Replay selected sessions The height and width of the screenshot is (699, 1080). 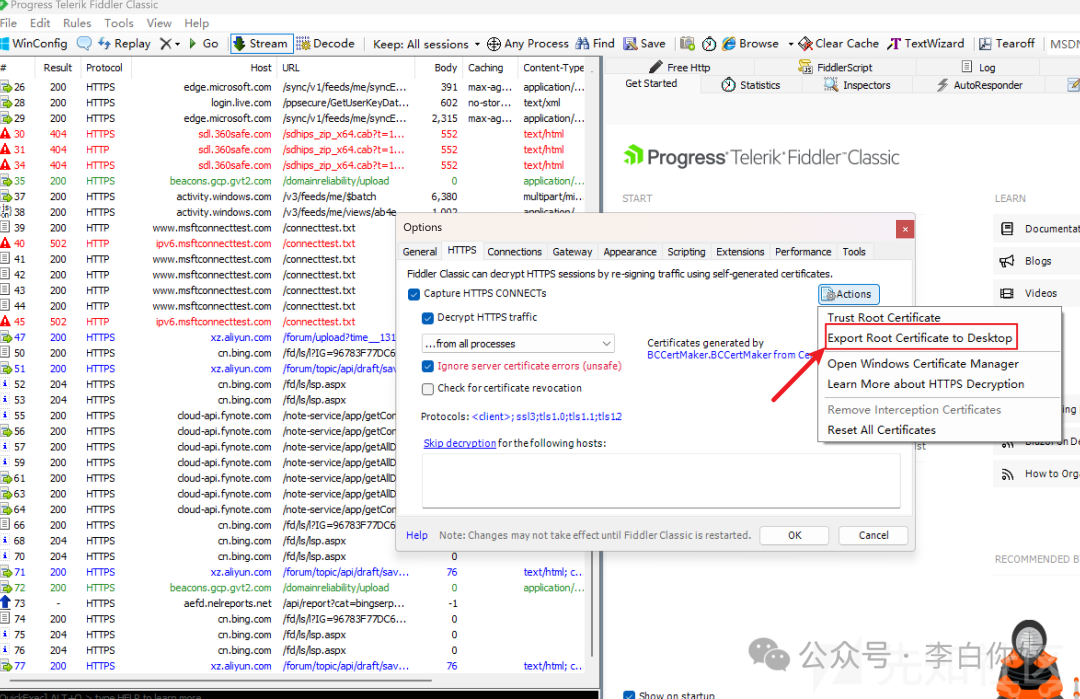[125, 43]
